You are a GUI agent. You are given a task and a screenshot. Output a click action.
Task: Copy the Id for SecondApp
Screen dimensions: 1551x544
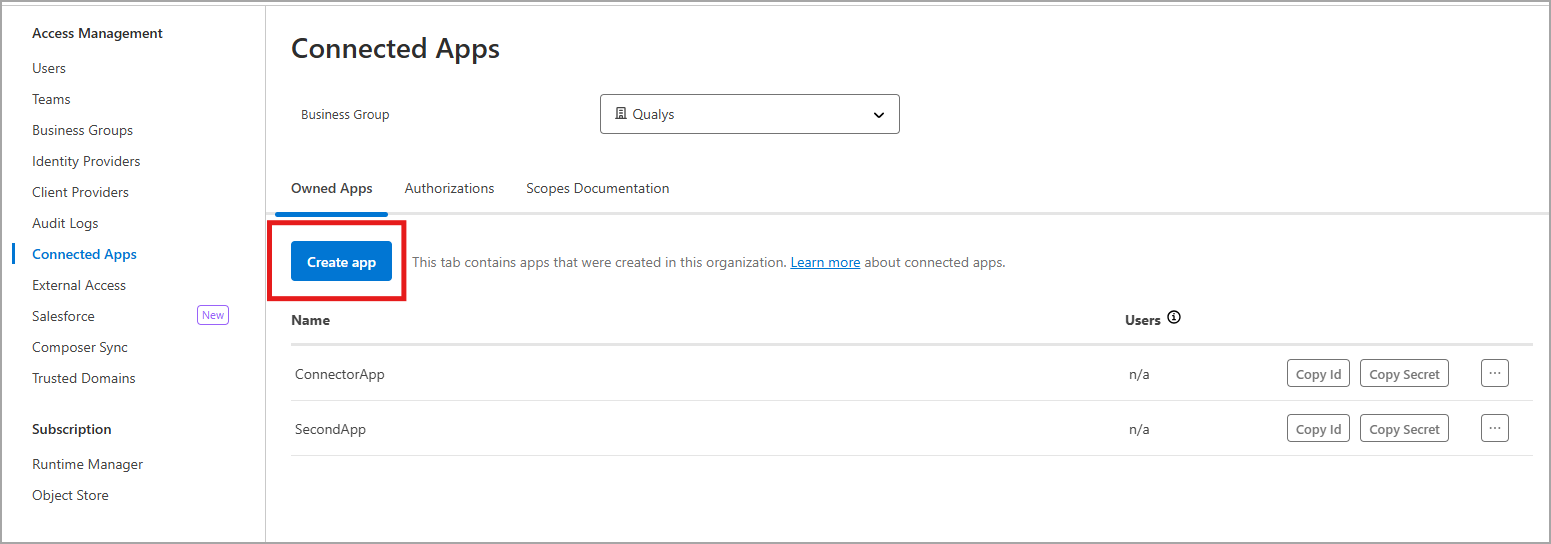pos(1317,429)
